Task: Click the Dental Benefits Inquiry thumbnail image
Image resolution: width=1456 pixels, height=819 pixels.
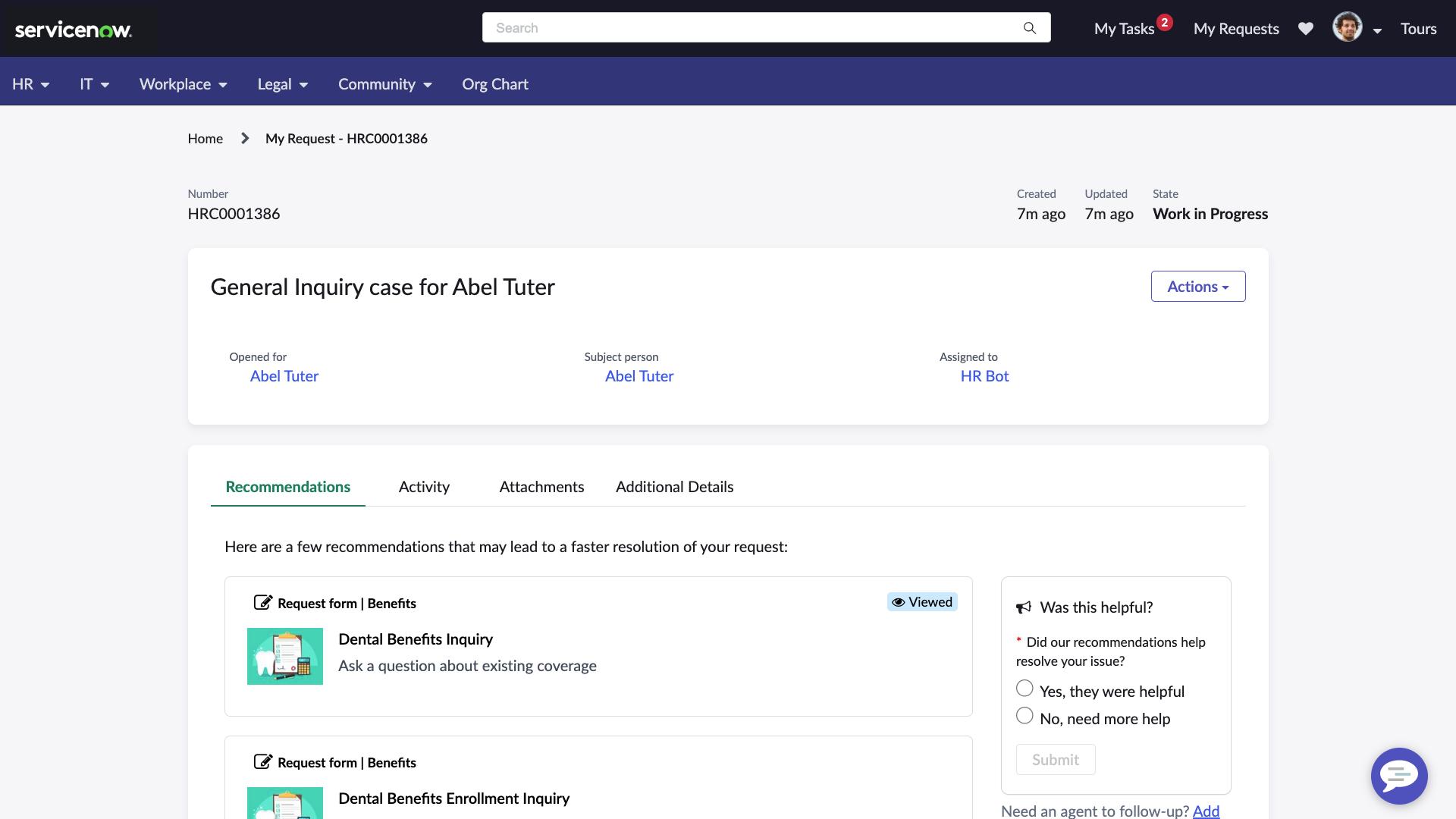Action: (x=285, y=656)
